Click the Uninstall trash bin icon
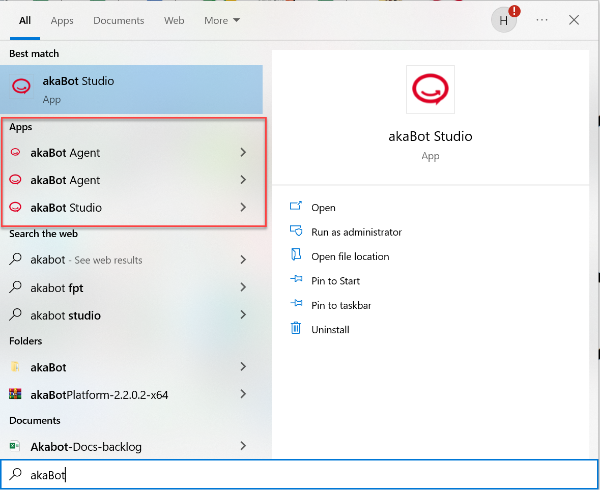Image resolution: width=600 pixels, height=490 pixels. [x=296, y=328]
